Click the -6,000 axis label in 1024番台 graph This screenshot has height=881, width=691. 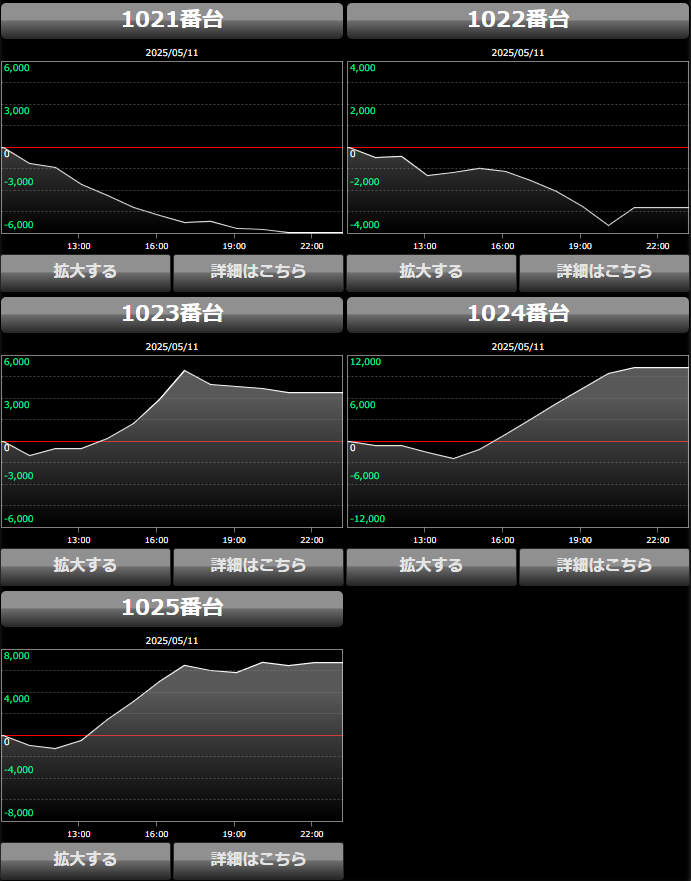coord(365,476)
